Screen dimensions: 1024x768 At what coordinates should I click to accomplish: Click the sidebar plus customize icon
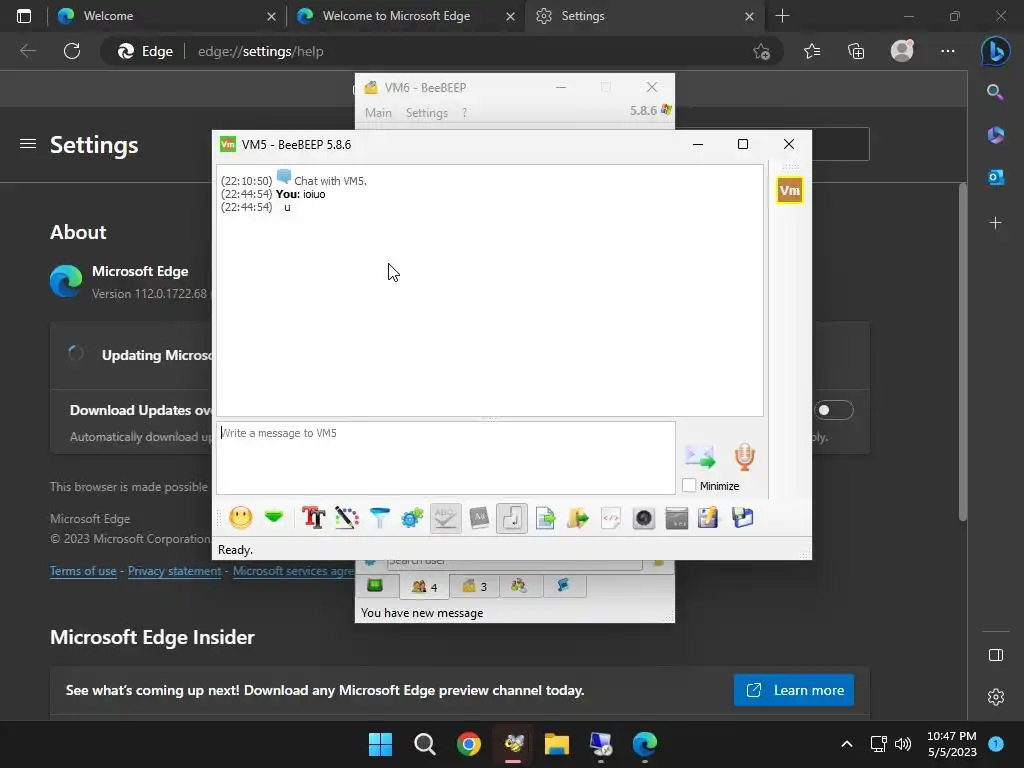point(995,223)
